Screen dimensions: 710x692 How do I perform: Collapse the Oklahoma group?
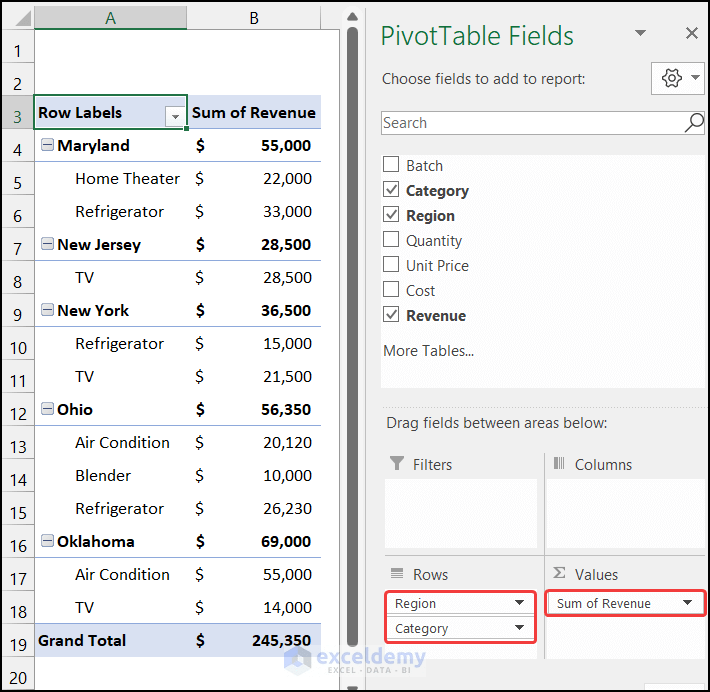pyautogui.click(x=47, y=540)
